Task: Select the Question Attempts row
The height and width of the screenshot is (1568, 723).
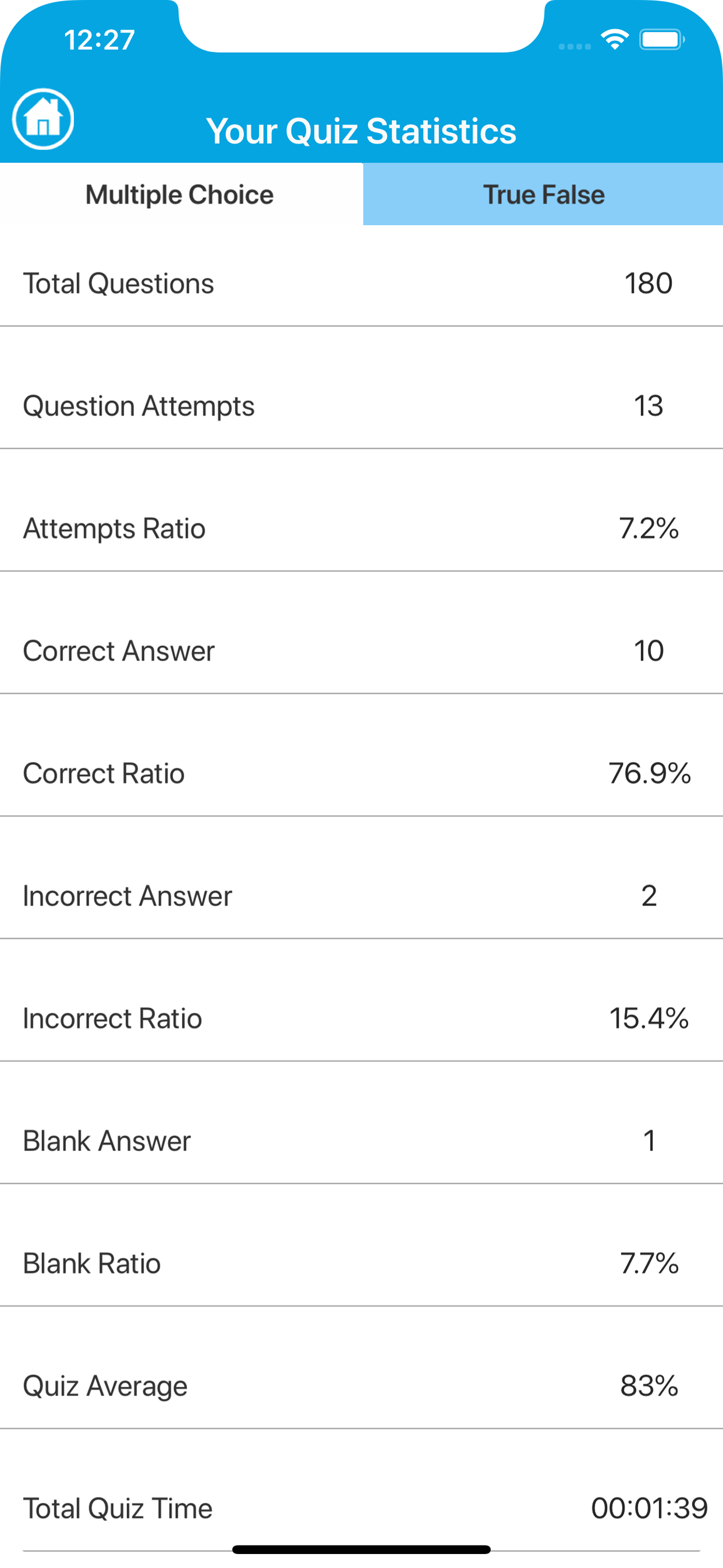Action: tap(361, 406)
